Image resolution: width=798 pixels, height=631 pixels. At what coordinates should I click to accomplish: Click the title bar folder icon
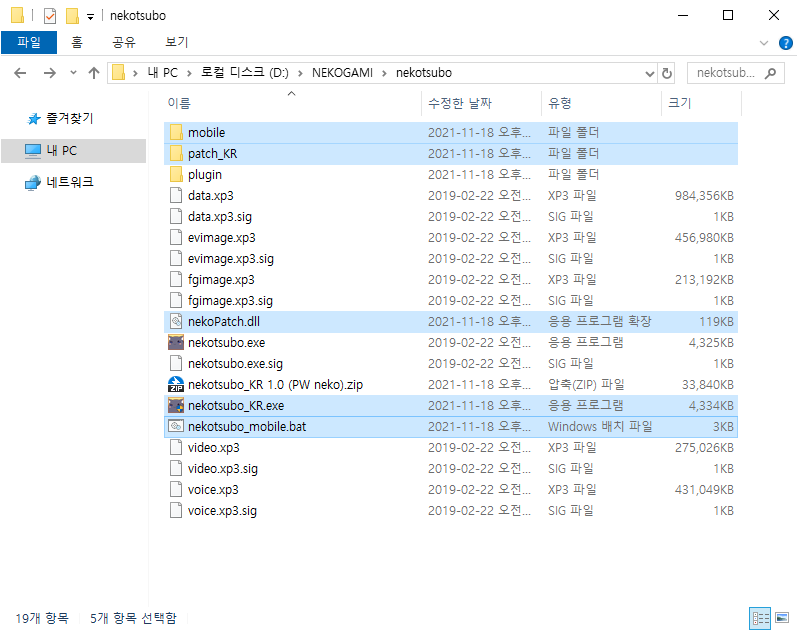[17, 15]
